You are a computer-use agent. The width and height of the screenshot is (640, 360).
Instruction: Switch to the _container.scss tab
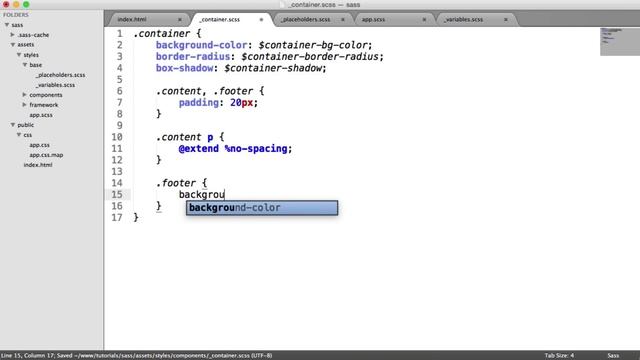[x=220, y=20]
